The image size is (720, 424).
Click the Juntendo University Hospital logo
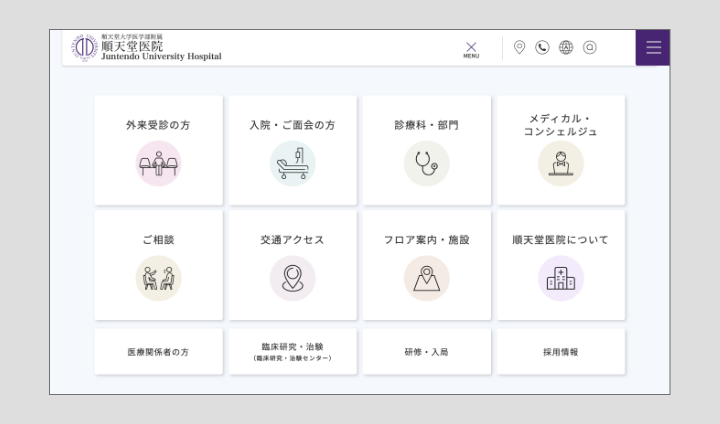pos(146,48)
